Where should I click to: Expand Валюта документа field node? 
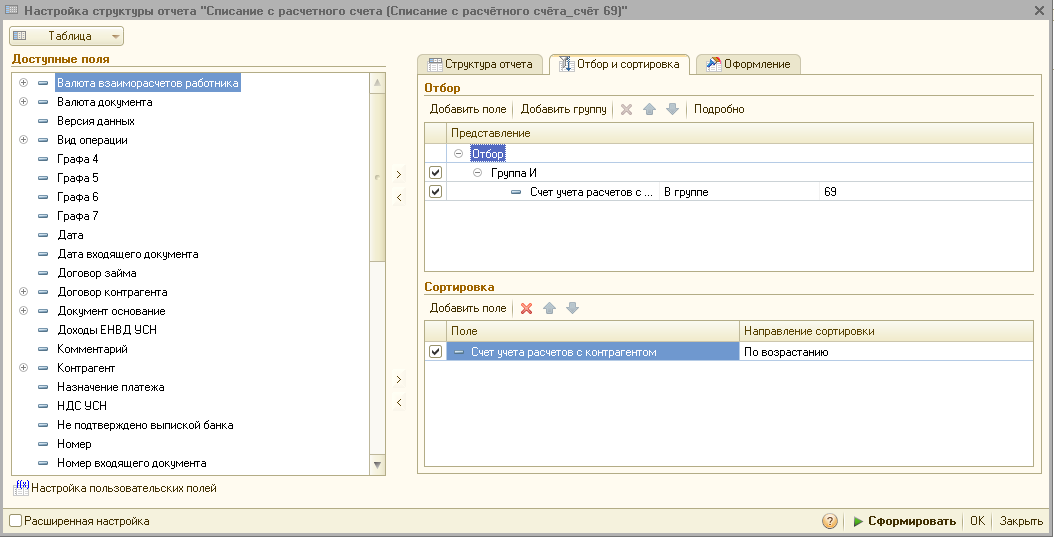23,102
